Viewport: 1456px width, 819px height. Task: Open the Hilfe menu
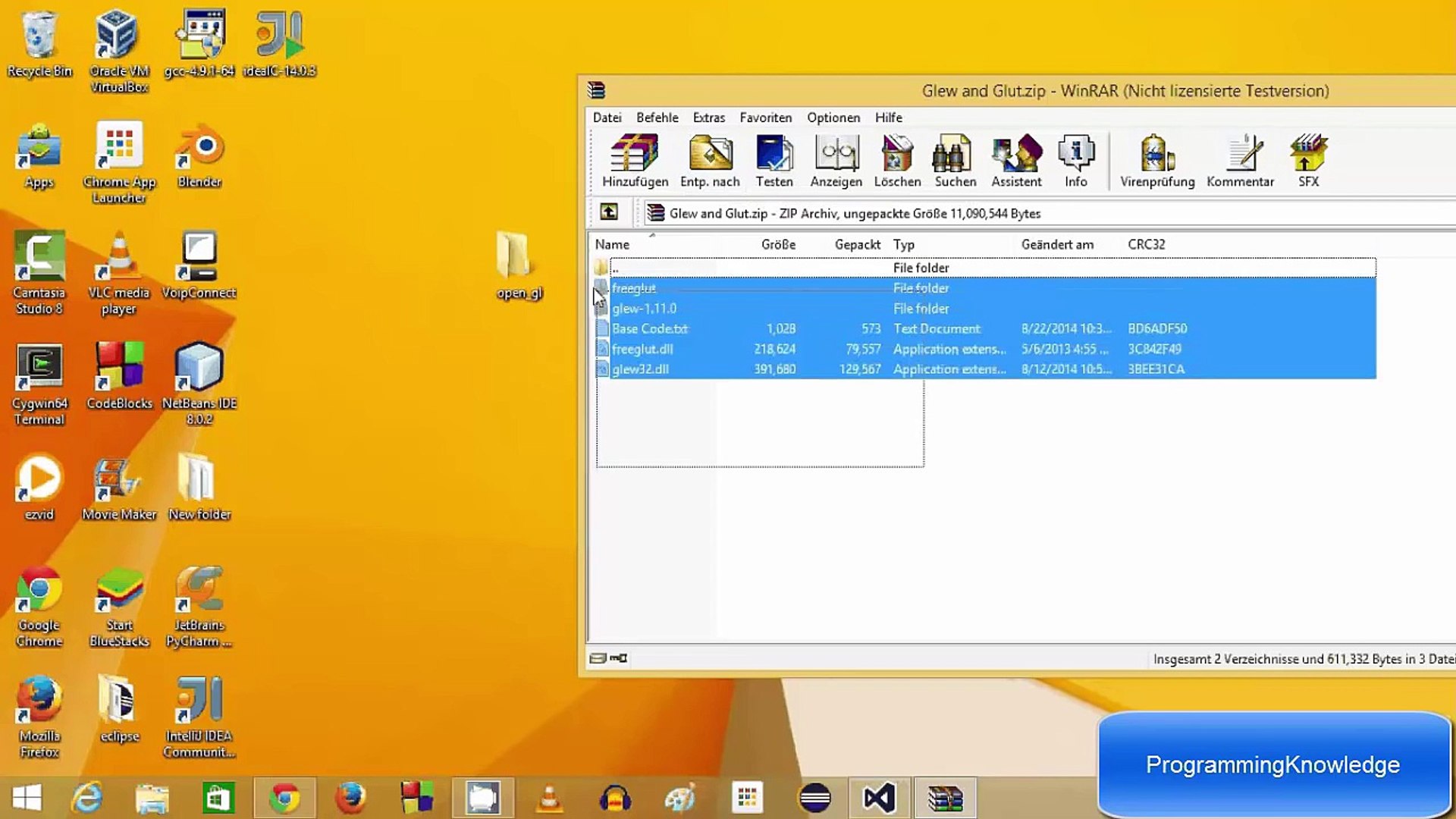pos(887,118)
